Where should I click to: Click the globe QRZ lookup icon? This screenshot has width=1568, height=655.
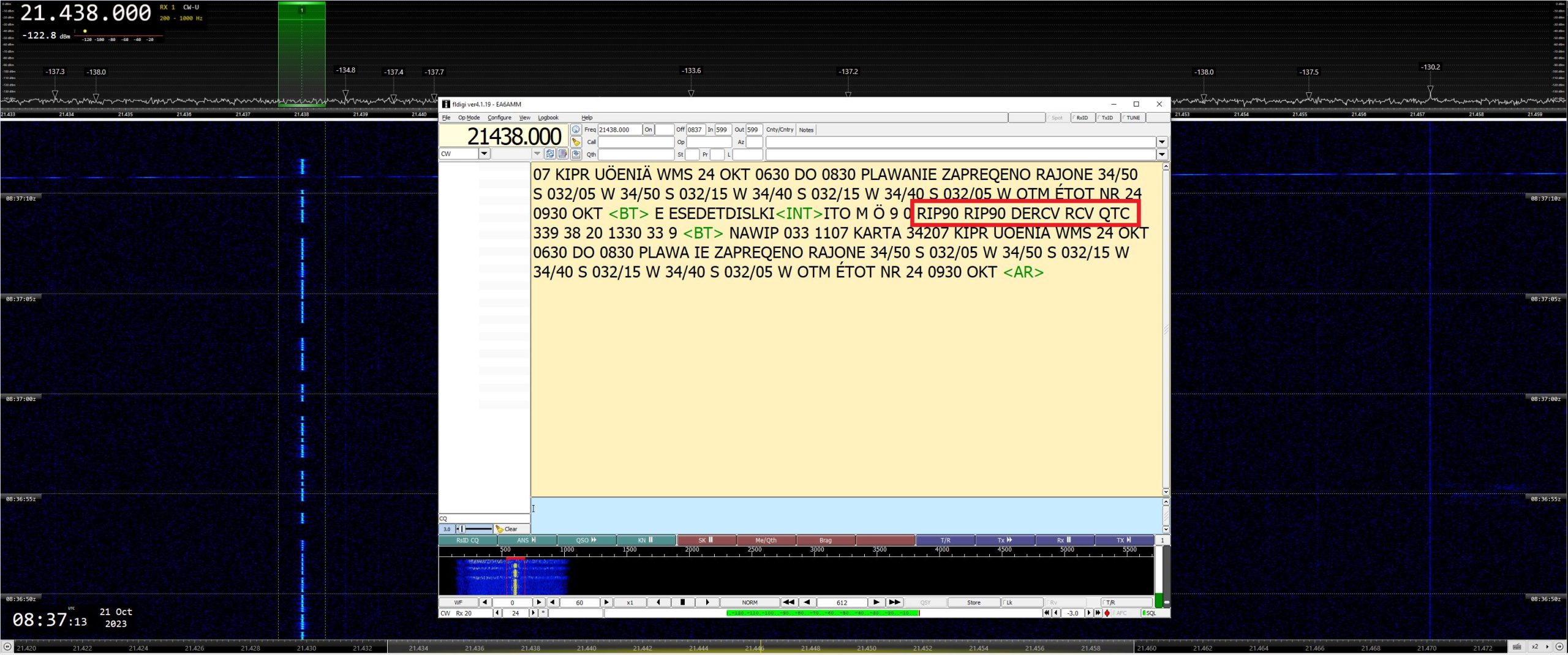click(576, 130)
